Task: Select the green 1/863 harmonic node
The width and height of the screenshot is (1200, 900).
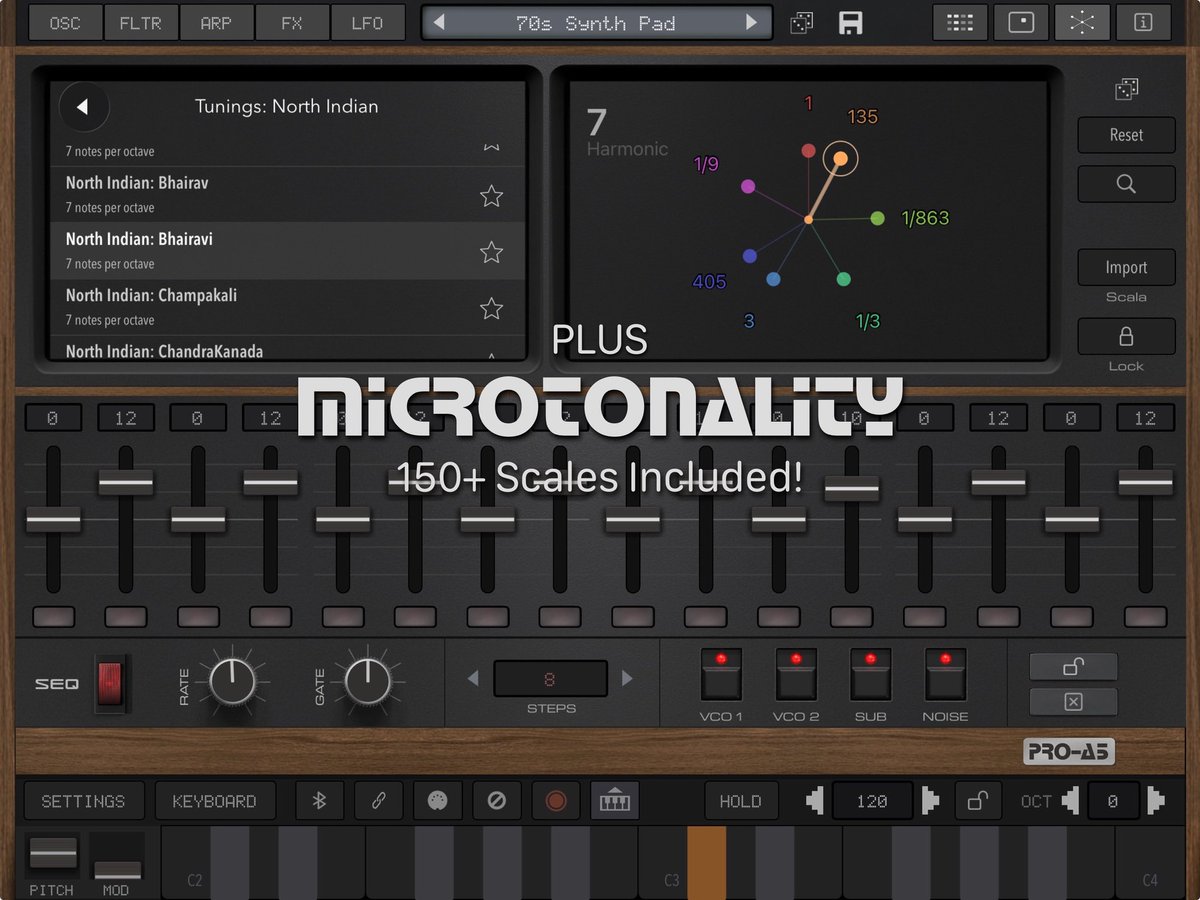Action: (877, 218)
